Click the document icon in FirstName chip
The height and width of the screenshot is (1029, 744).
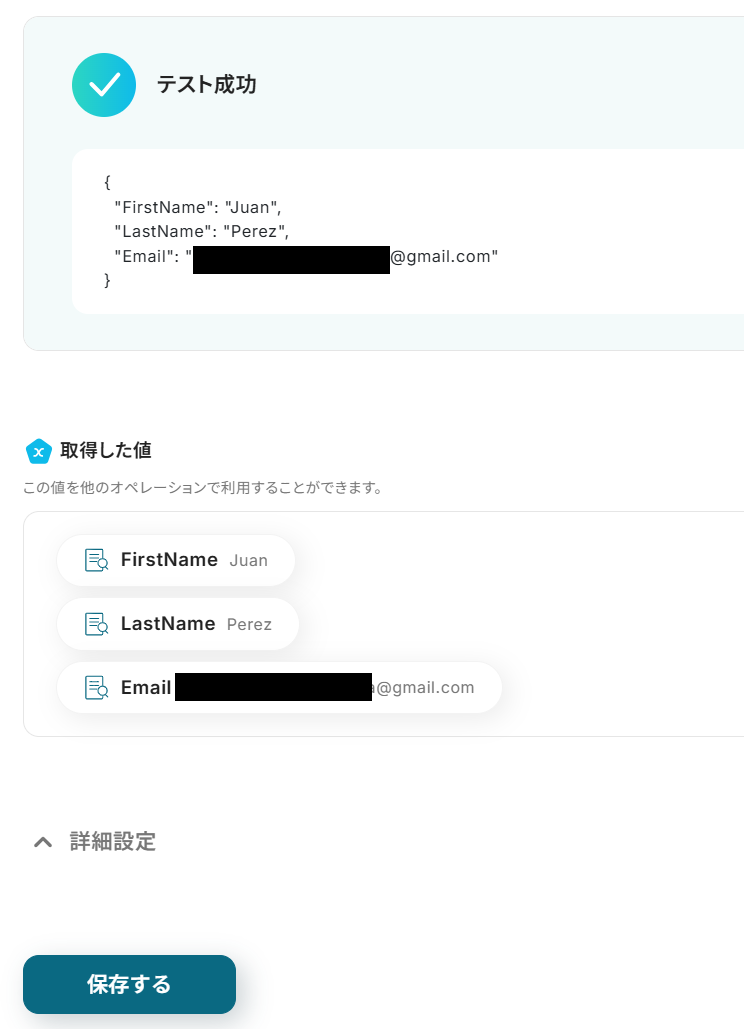(96, 560)
